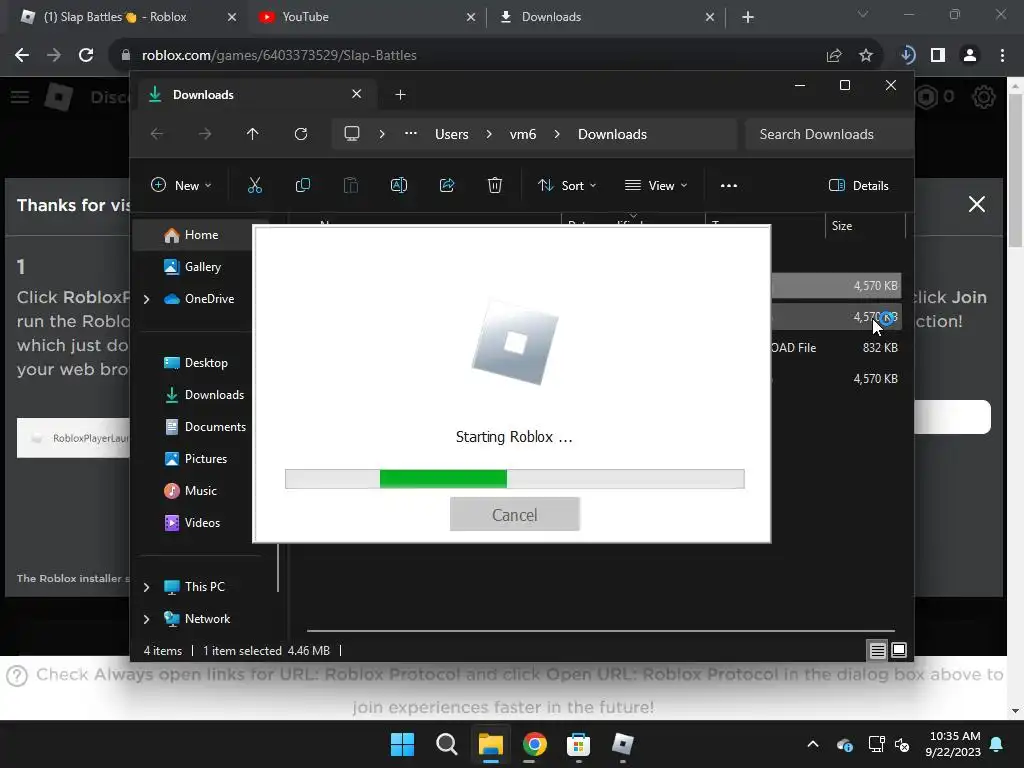Open the View dropdown menu
The width and height of the screenshot is (1024, 768).
click(x=656, y=185)
